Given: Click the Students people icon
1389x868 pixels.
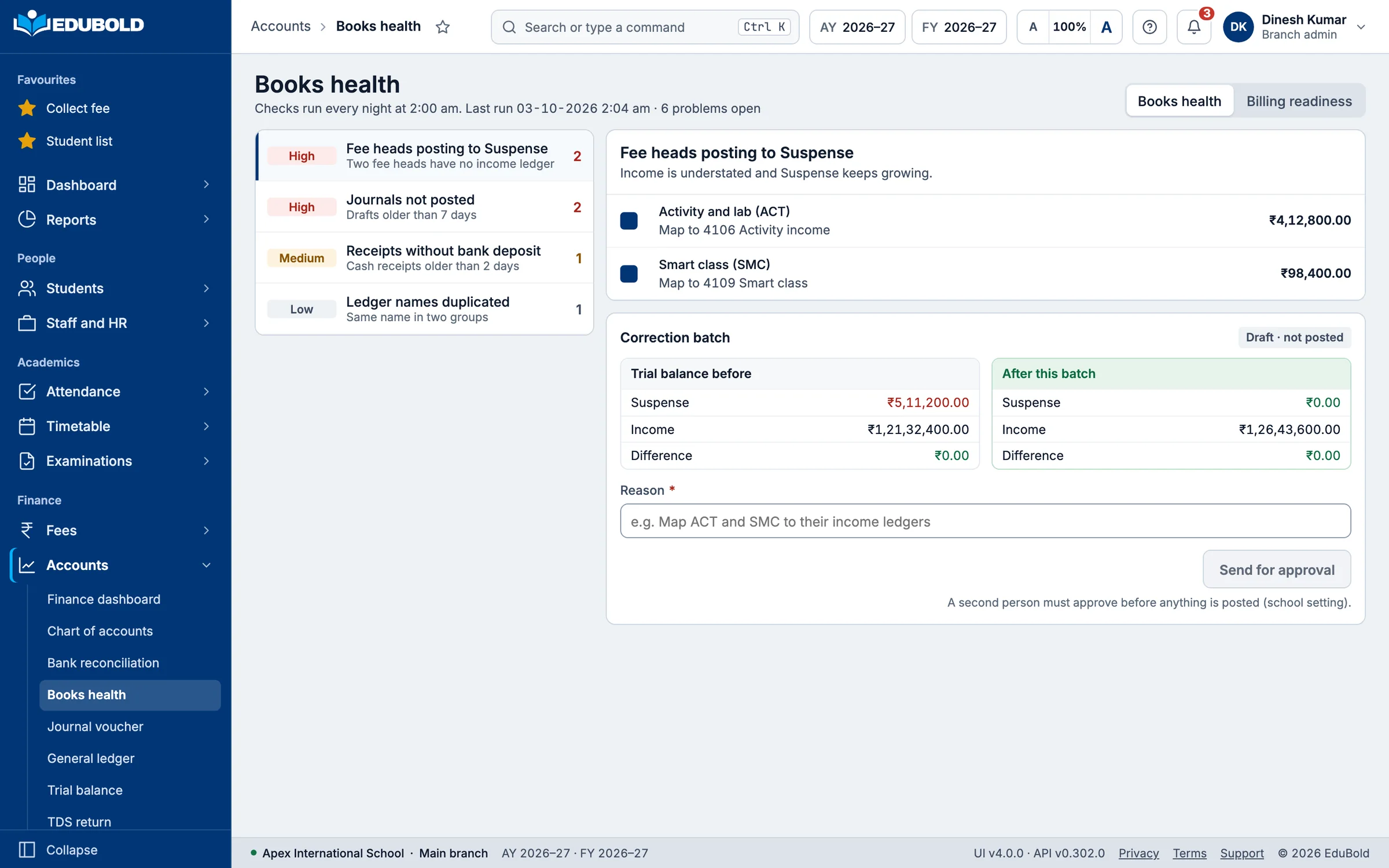Looking at the screenshot, I should 27,288.
